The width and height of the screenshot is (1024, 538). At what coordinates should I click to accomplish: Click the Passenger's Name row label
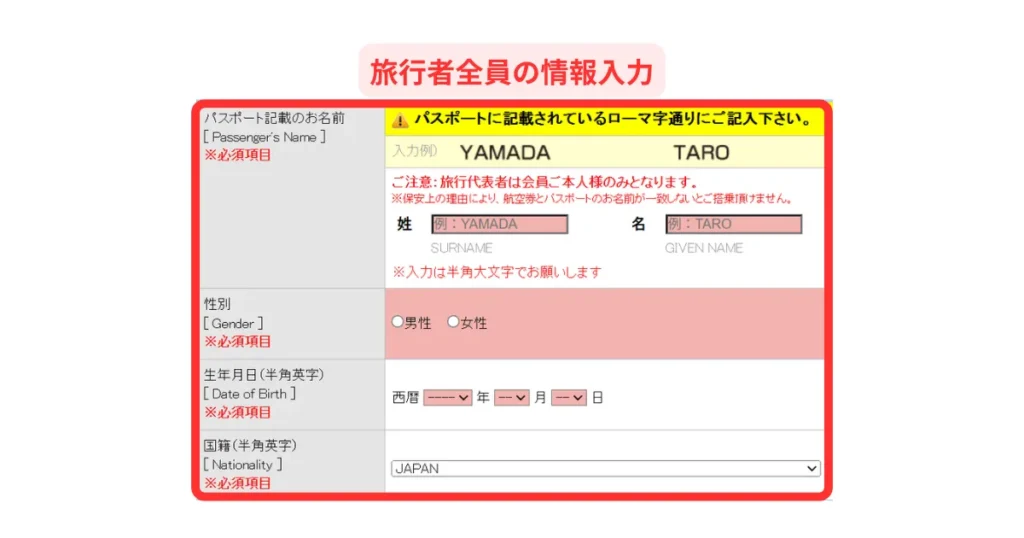[265, 137]
